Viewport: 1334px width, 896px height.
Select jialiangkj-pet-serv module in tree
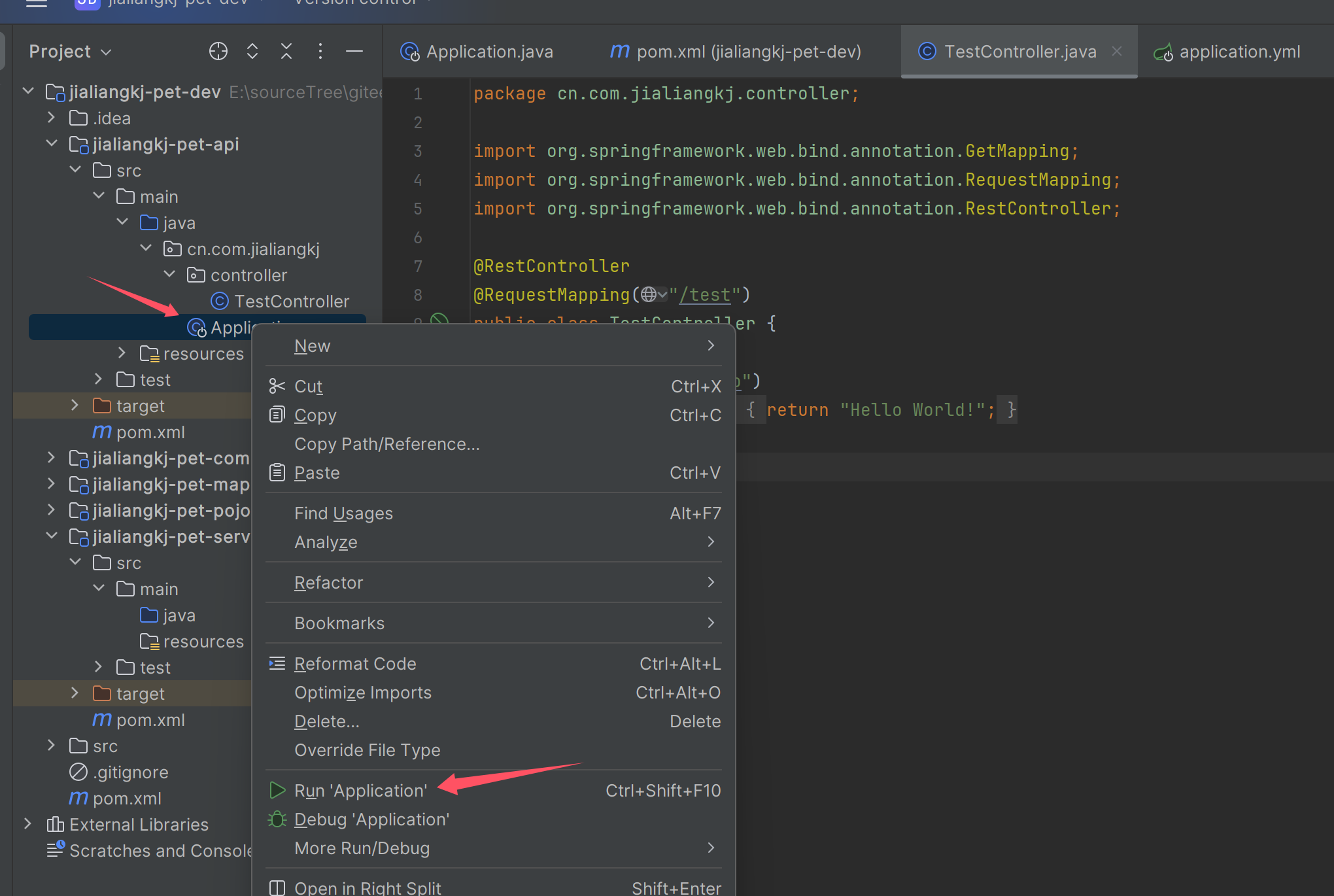[171, 536]
